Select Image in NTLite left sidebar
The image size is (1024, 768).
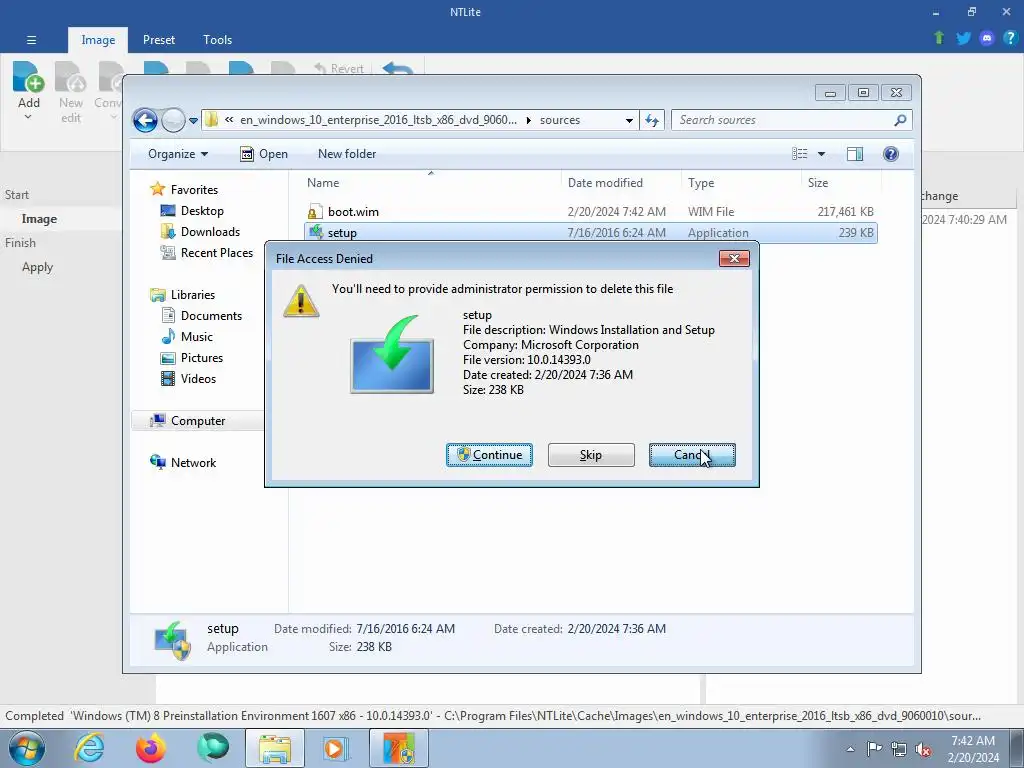pyautogui.click(x=39, y=219)
